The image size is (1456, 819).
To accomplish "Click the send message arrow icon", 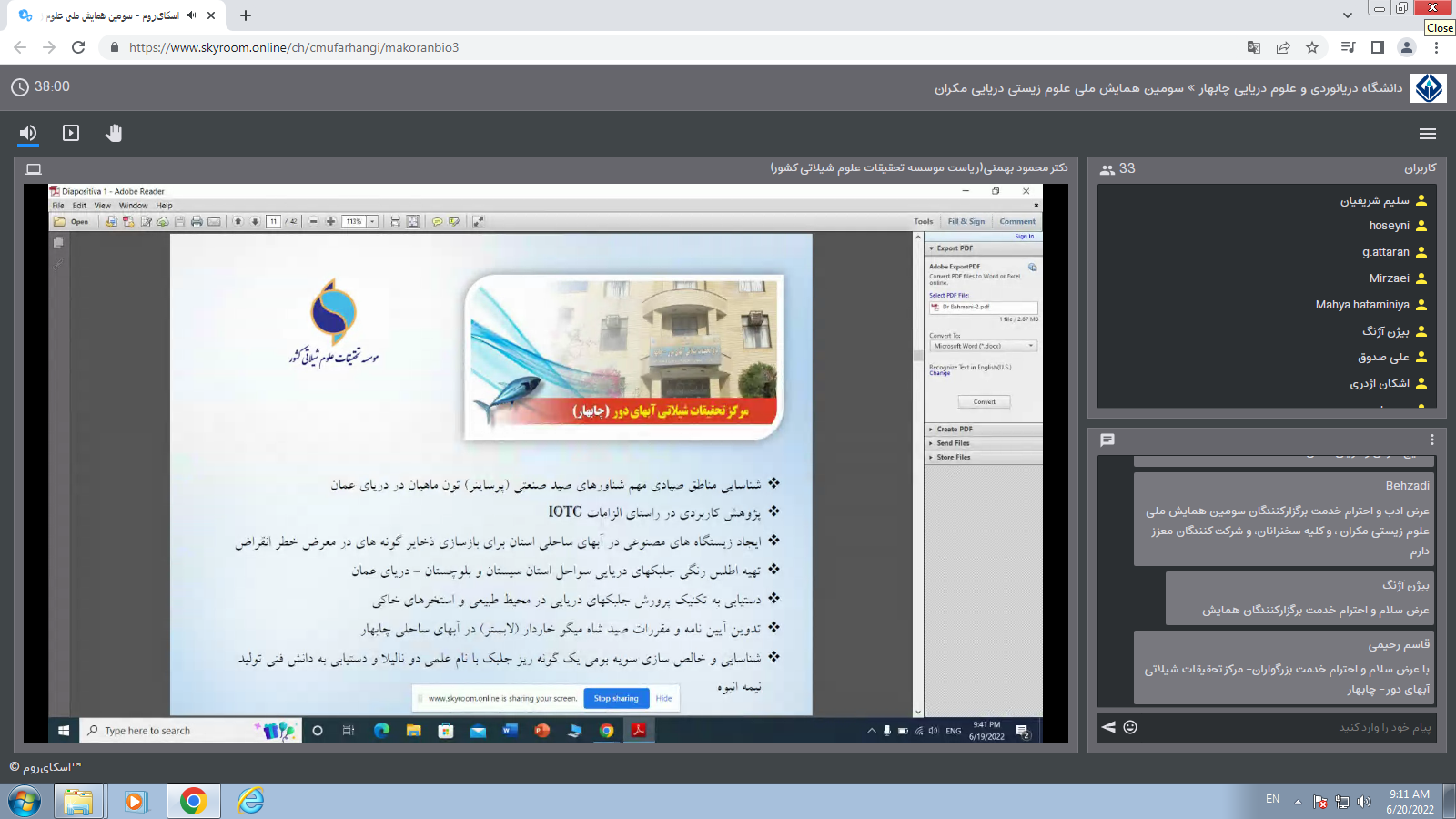I will coord(1108,727).
